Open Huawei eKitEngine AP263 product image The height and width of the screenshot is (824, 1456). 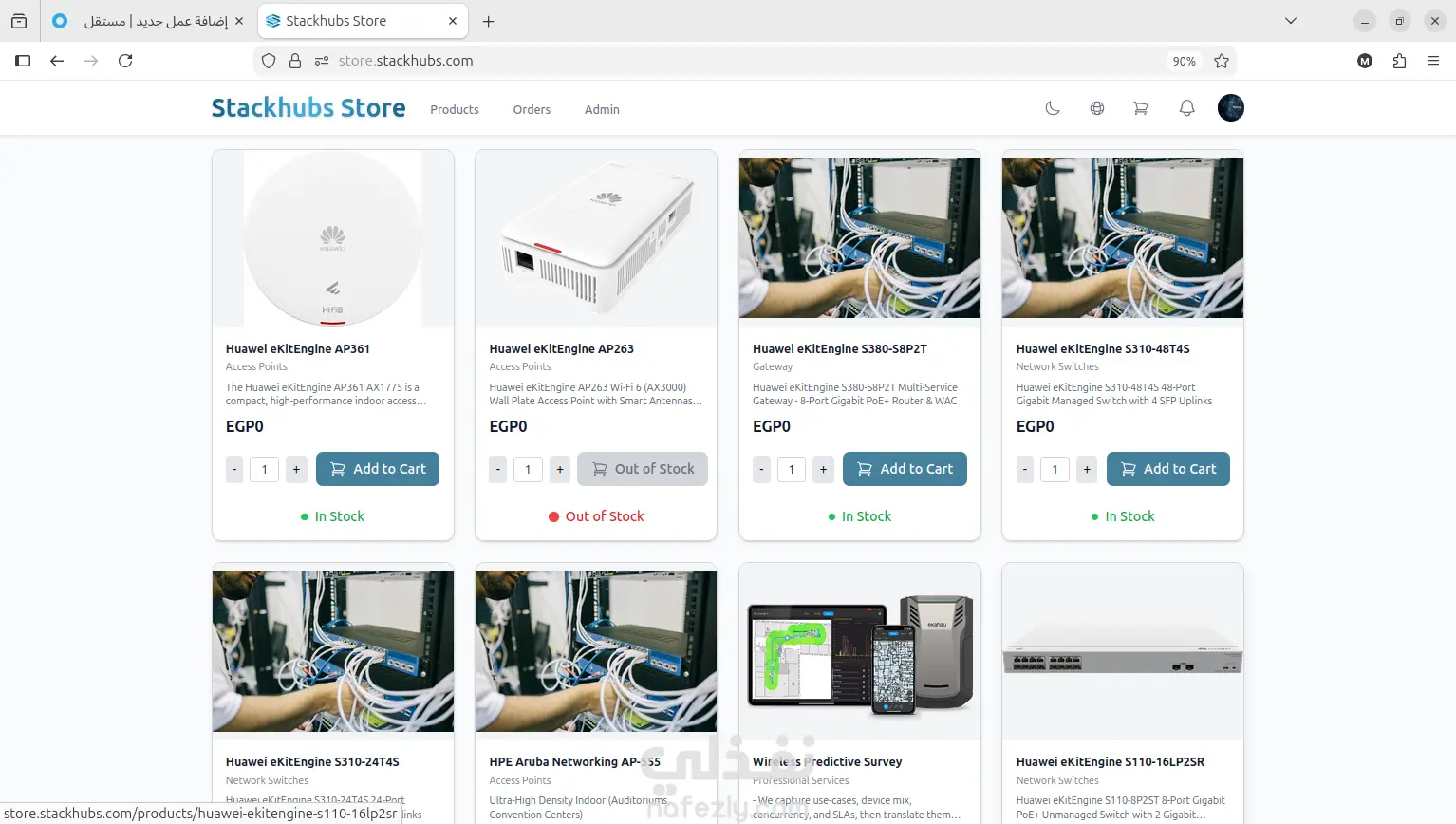[596, 238]
